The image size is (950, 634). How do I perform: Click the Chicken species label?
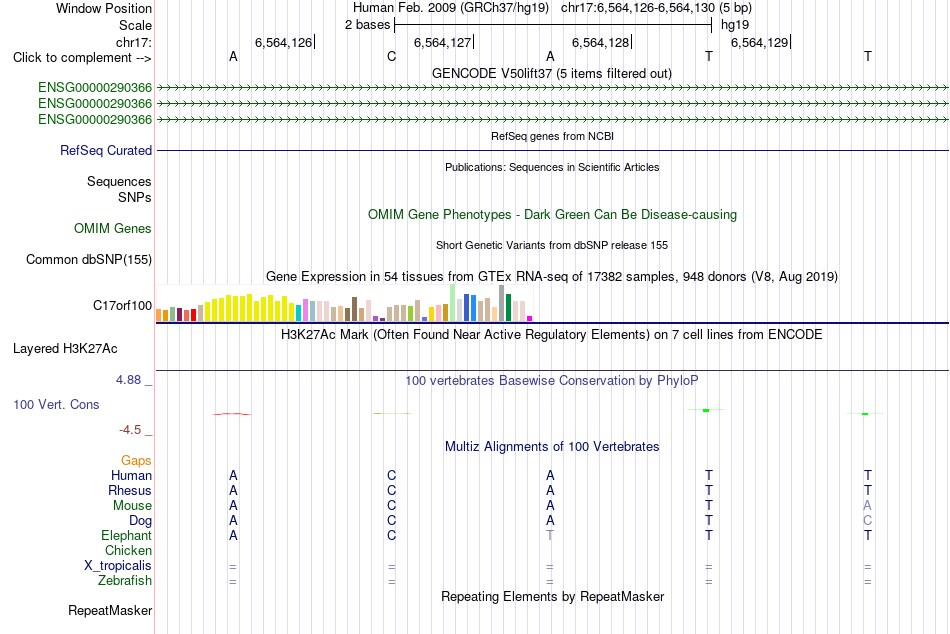[x=128, y=550]
